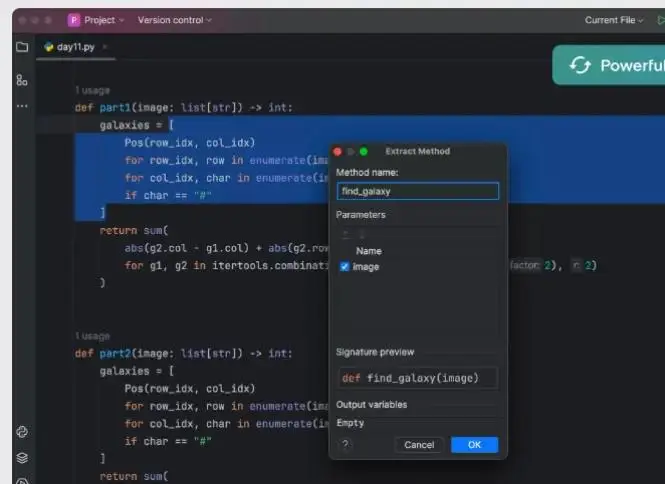665x484 pixels.
Task: Move parameter down arrow in Extract Method
Action: 362,234
